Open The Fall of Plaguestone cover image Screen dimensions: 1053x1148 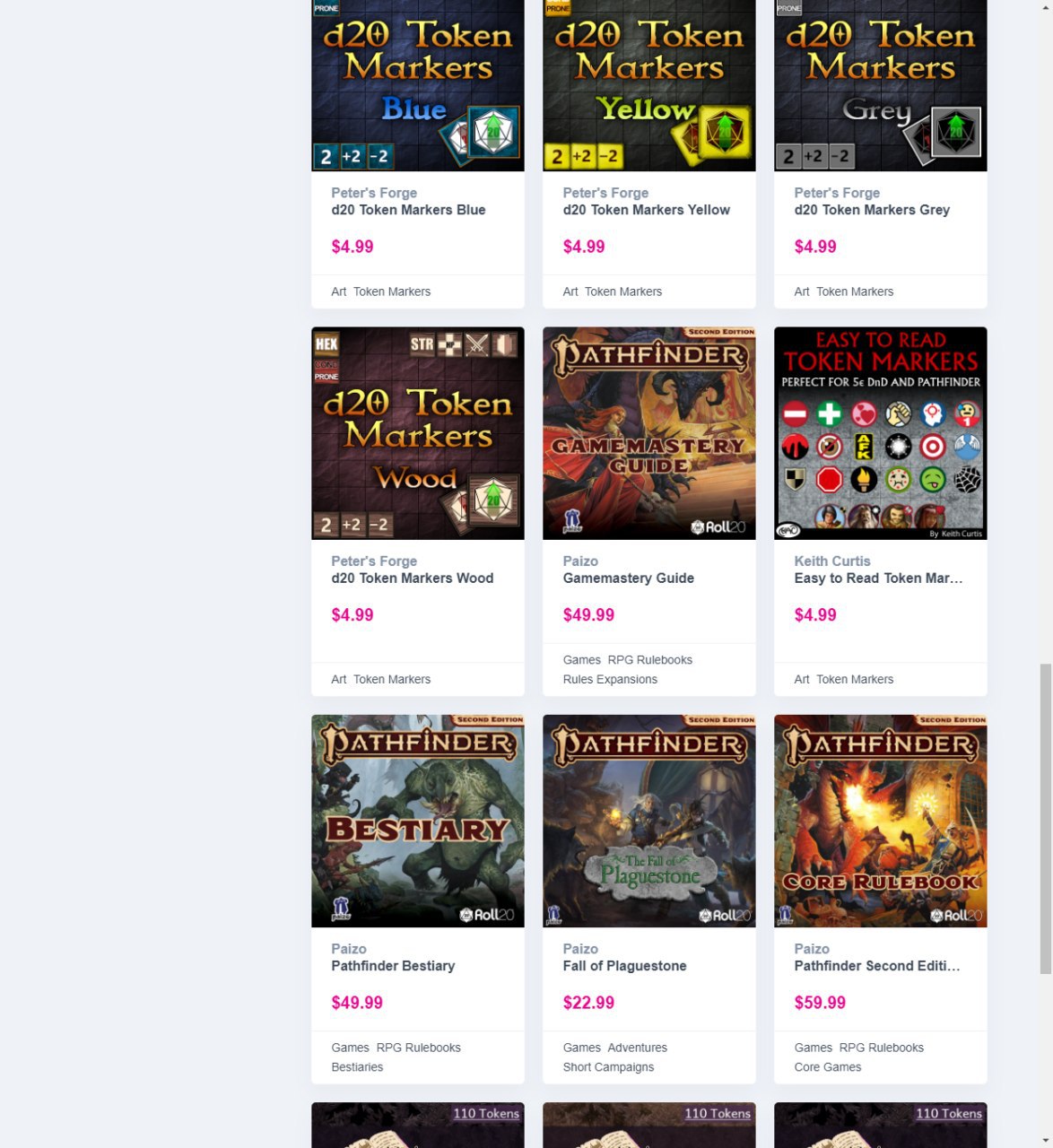click(648, 821)
